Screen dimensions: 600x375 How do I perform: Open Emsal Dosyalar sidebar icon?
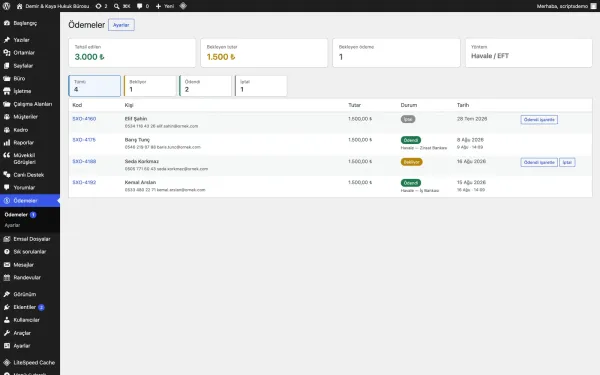point(7,239)
